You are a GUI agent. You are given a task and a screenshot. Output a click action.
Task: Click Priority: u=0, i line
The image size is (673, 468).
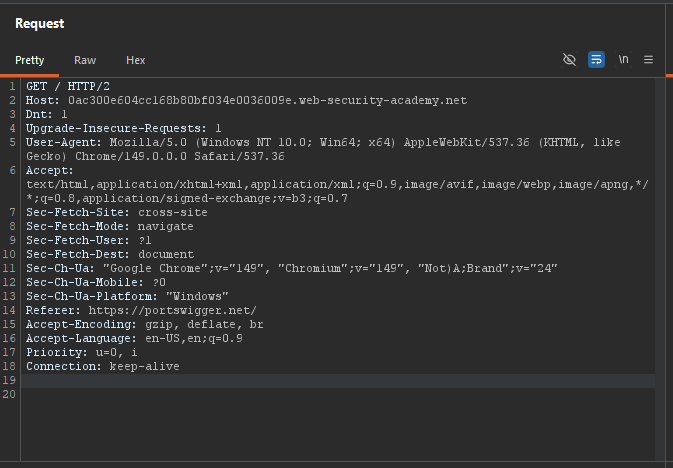[82, 352]
